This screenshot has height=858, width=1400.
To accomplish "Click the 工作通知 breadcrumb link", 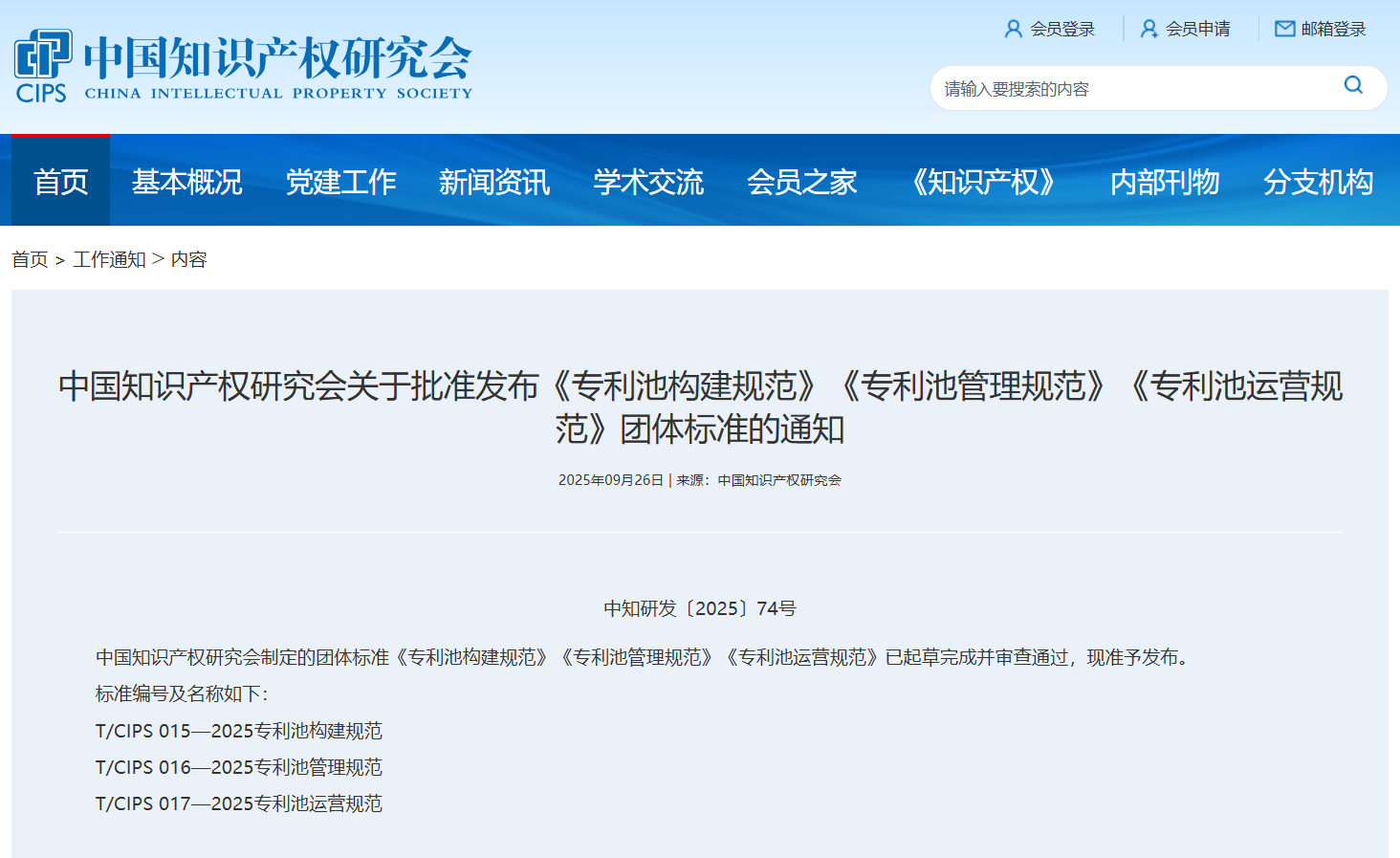I will pyautogui.click(x=109, y=260).
